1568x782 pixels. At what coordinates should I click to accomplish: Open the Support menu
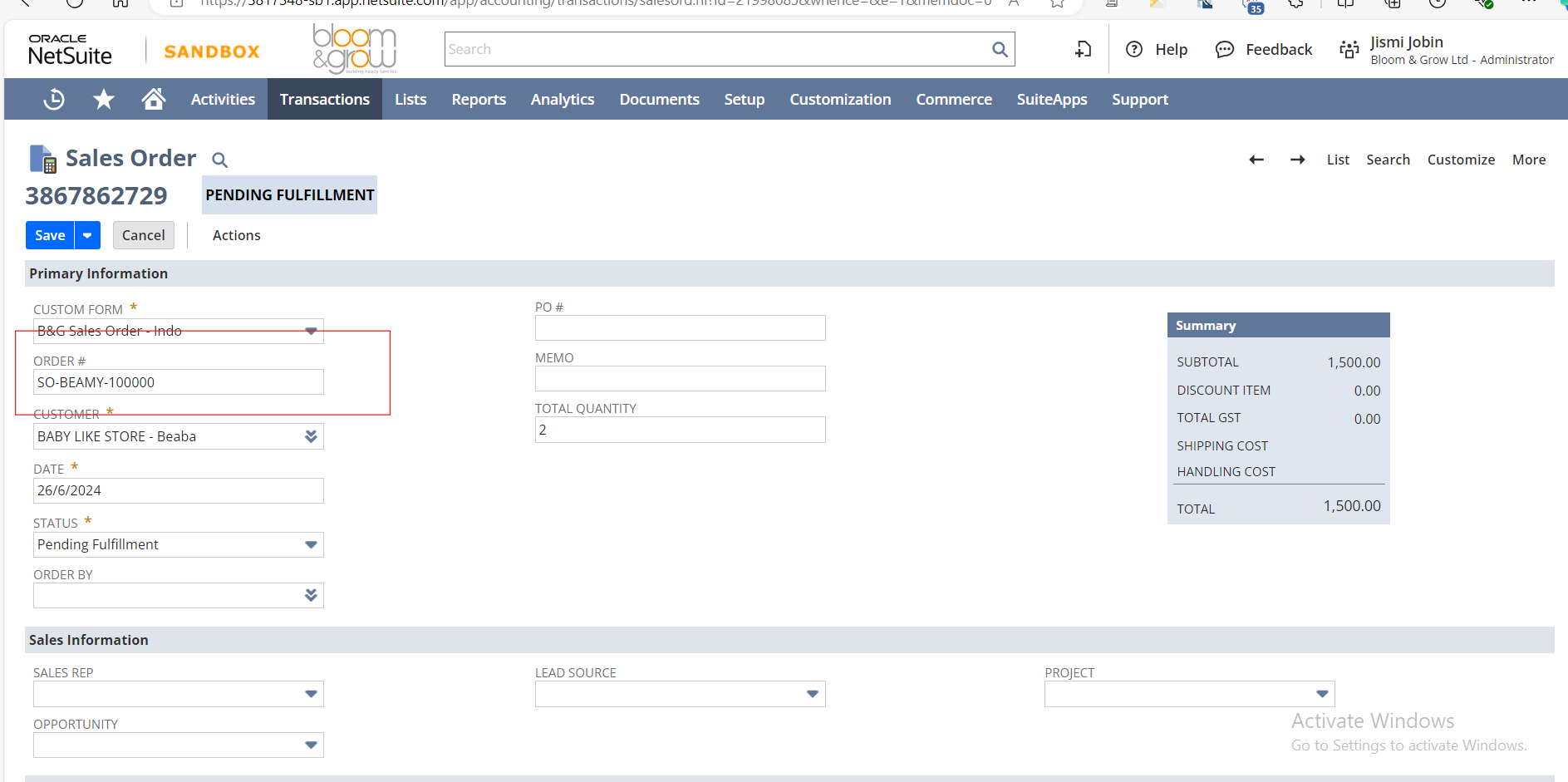[x=1140, y=99]
